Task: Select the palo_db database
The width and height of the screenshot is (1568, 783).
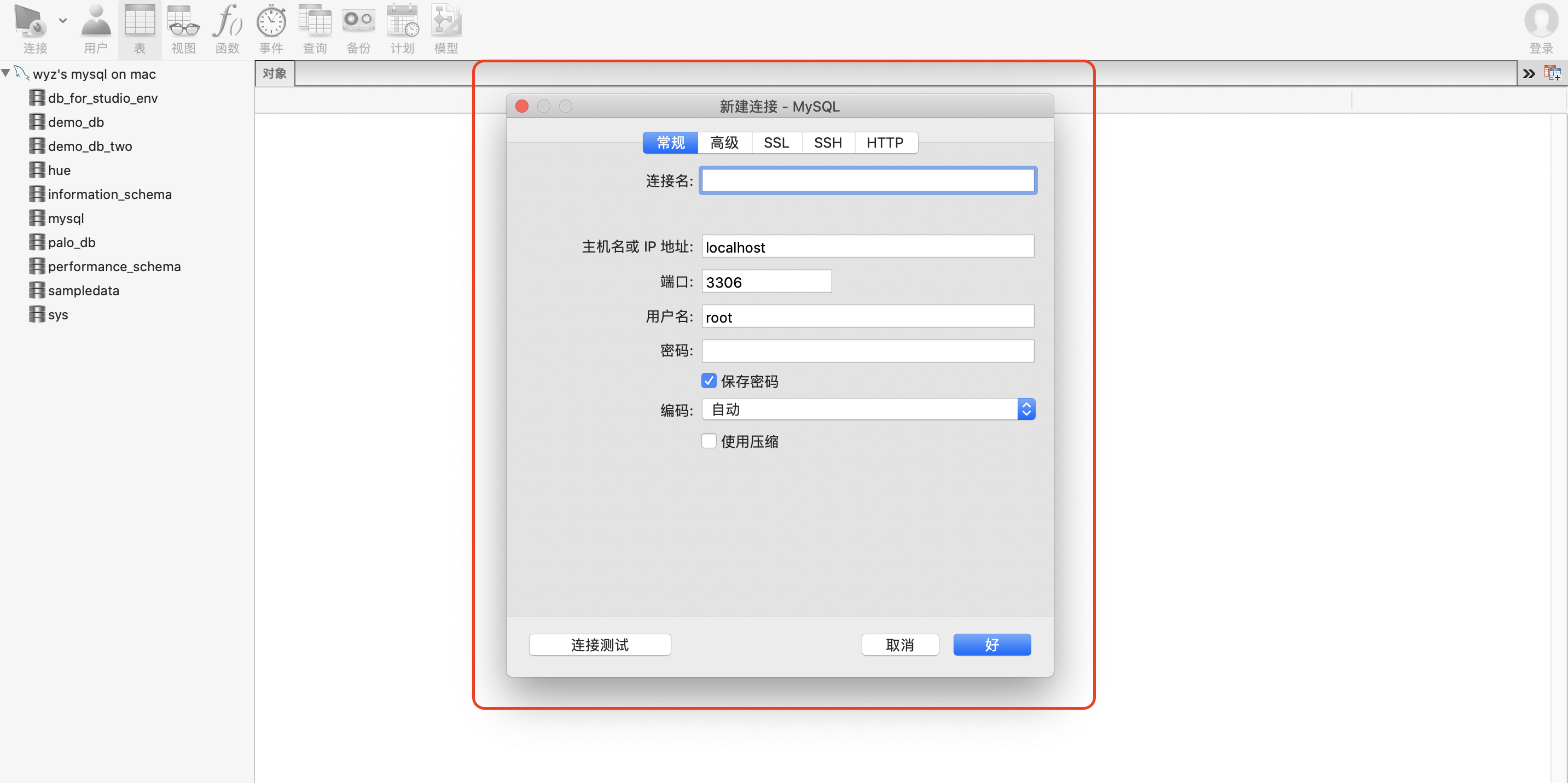Action: click(72, 242)
